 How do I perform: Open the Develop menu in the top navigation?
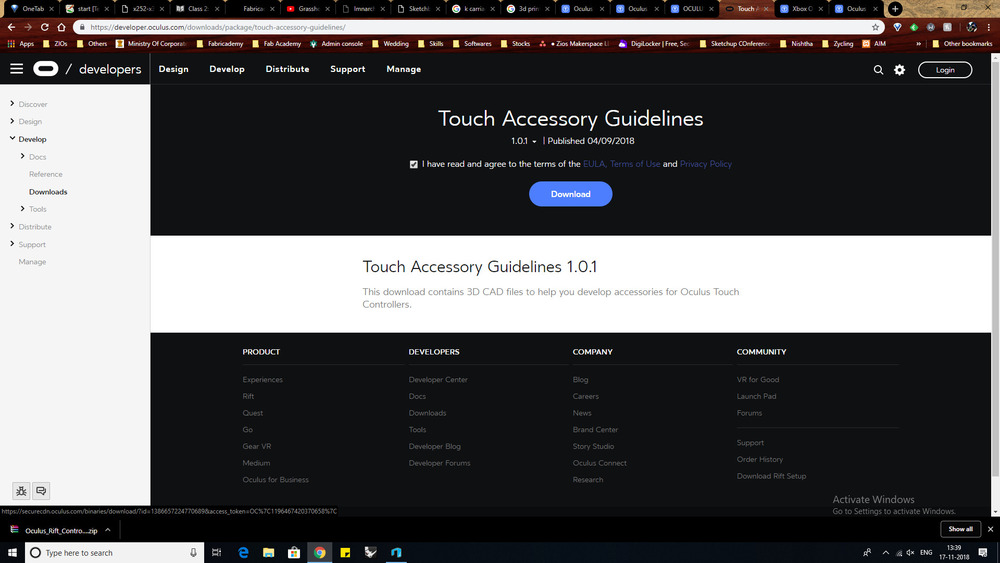click(x=227, y=69)
